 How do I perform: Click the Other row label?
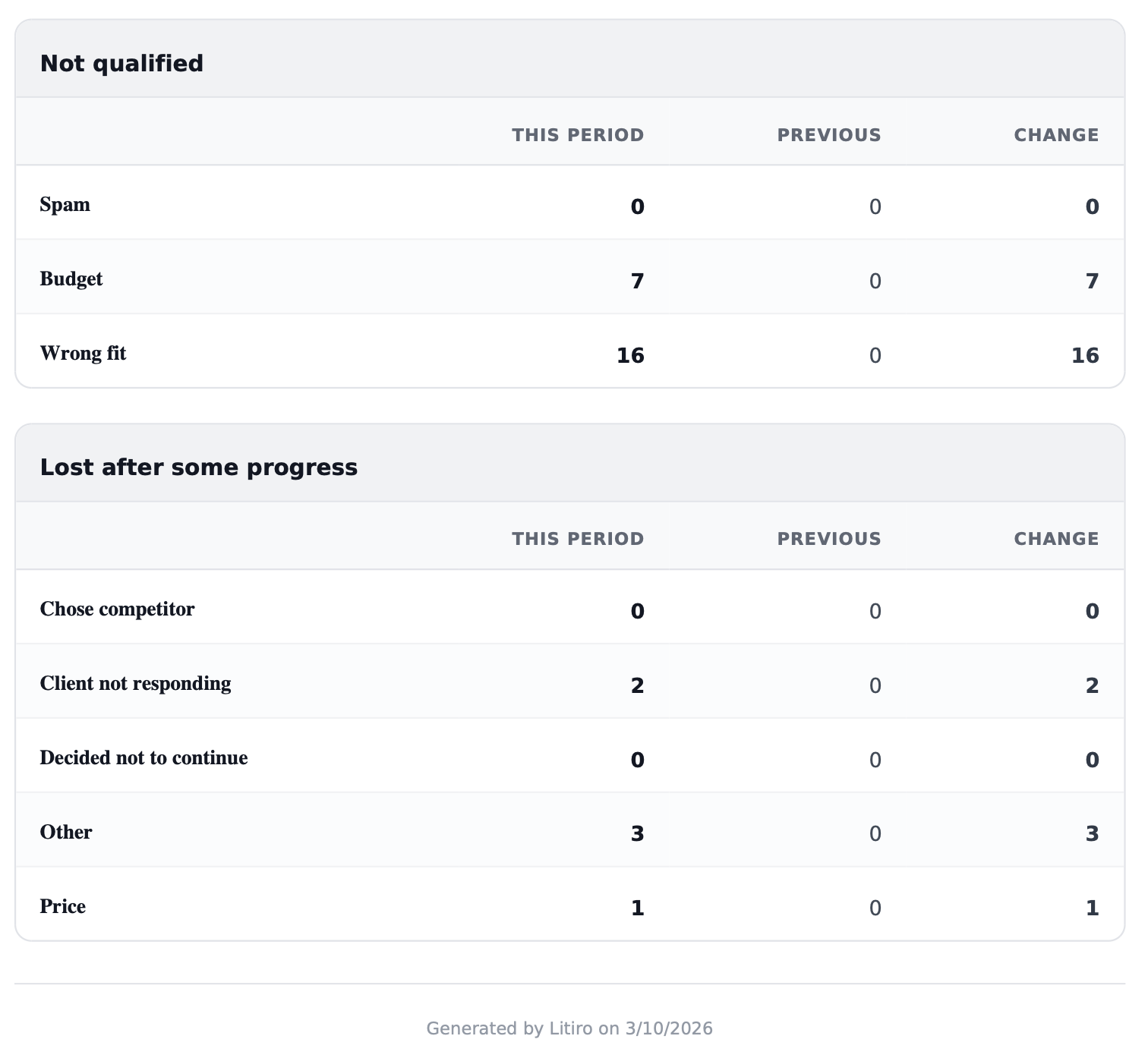click(x=66, y=833)
